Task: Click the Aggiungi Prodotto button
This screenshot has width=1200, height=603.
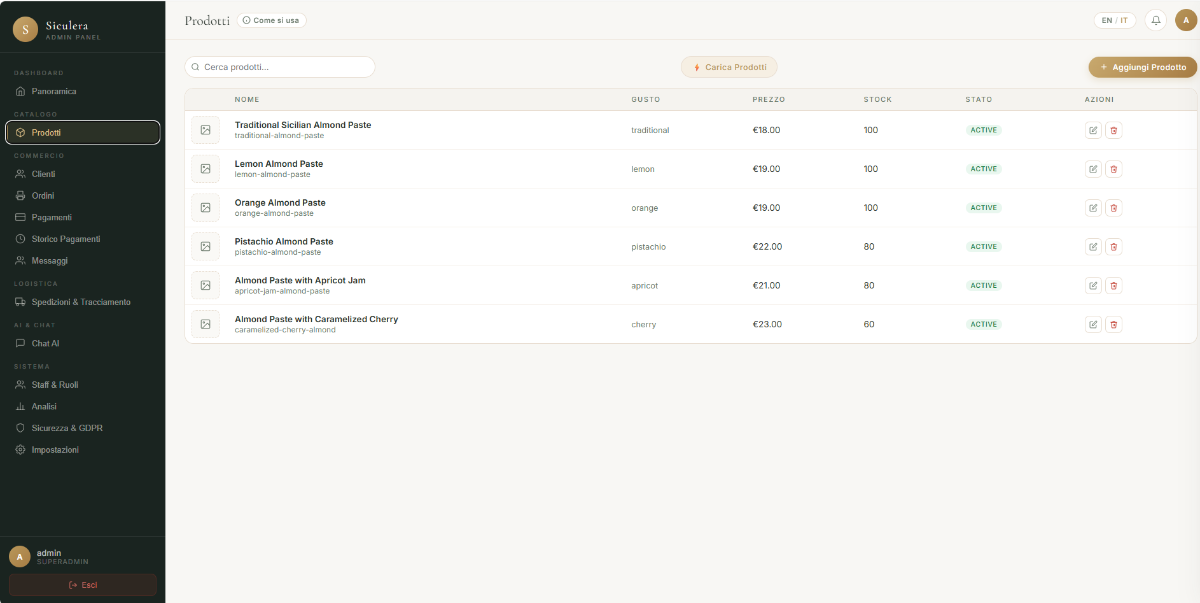Action: point(1143,67)
